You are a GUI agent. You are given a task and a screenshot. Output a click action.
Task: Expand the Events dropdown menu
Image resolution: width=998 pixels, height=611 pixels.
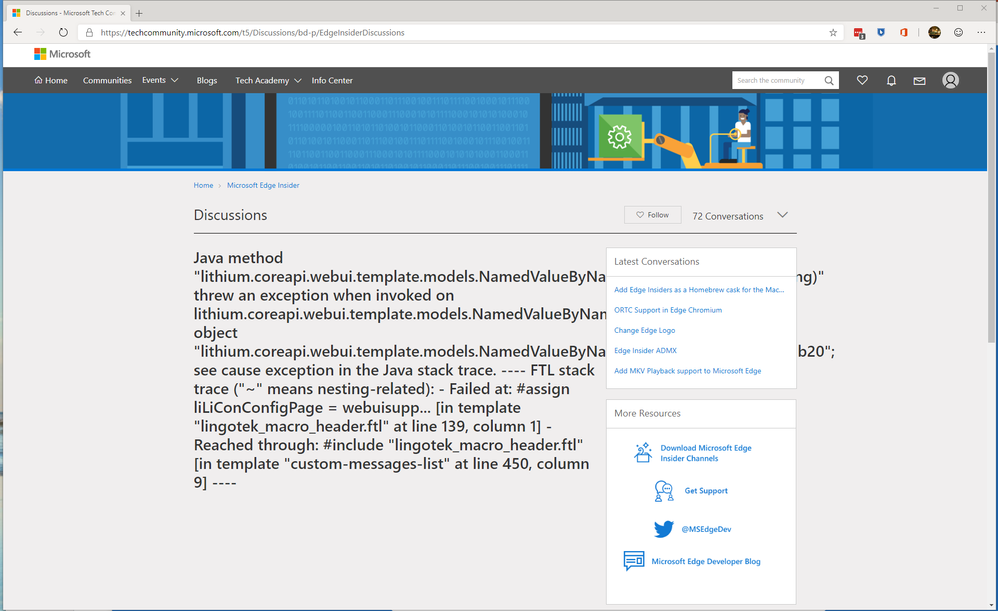click(x=160, y=80)
